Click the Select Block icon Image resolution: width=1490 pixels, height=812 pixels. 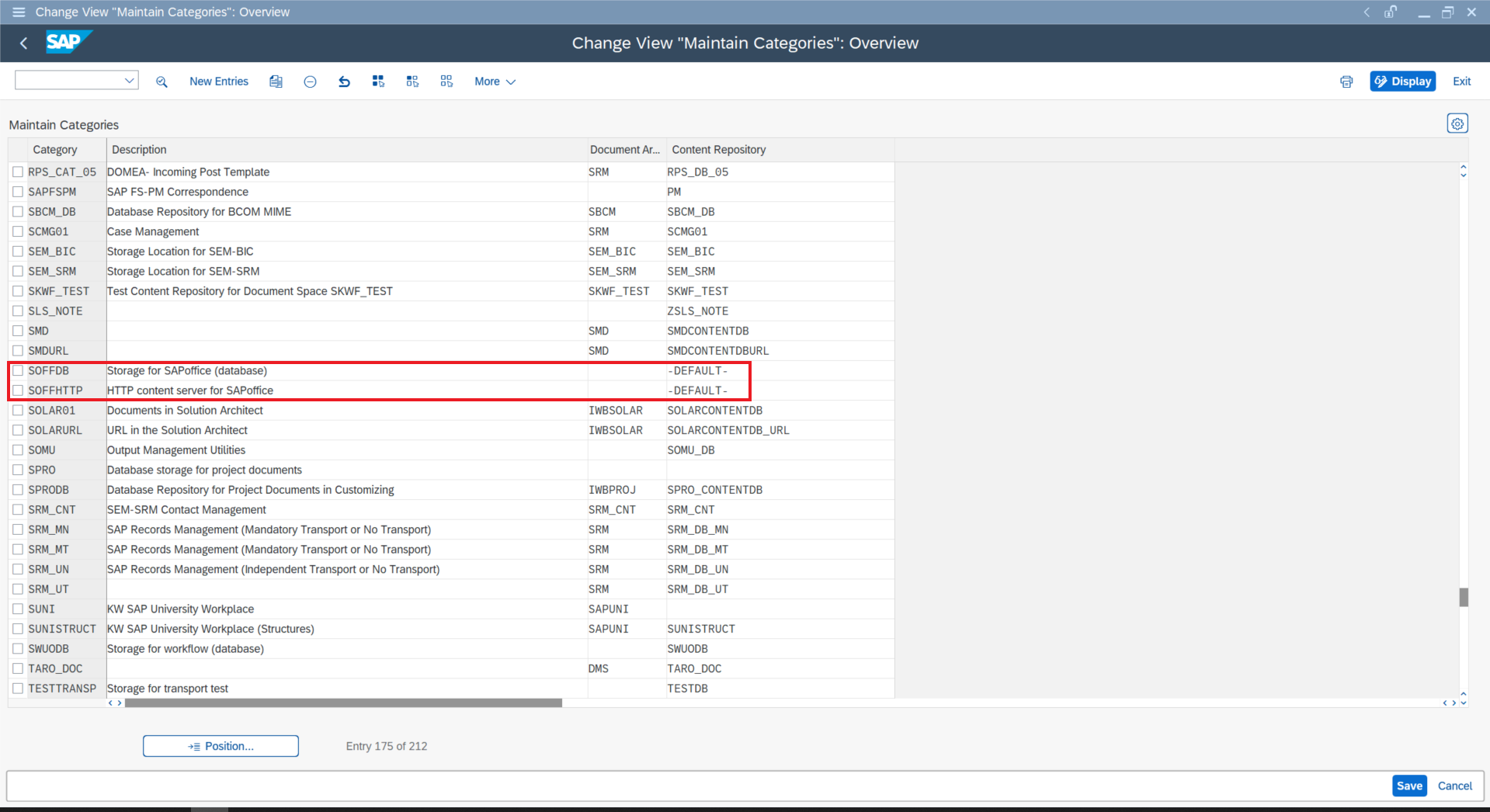pos(412,81)
